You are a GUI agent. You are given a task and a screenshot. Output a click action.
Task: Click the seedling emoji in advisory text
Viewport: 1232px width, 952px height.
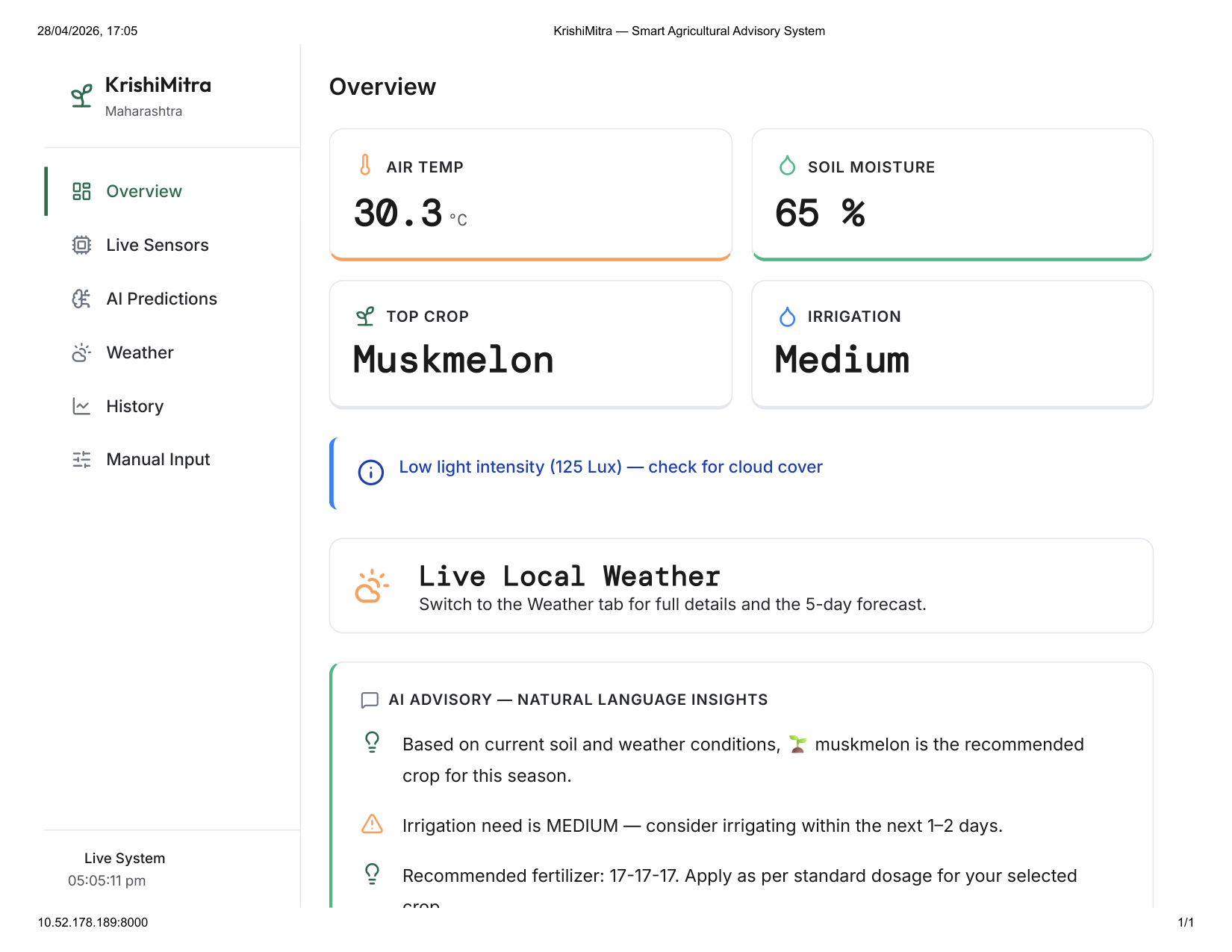pyautogui.click(x=797, y=744)
